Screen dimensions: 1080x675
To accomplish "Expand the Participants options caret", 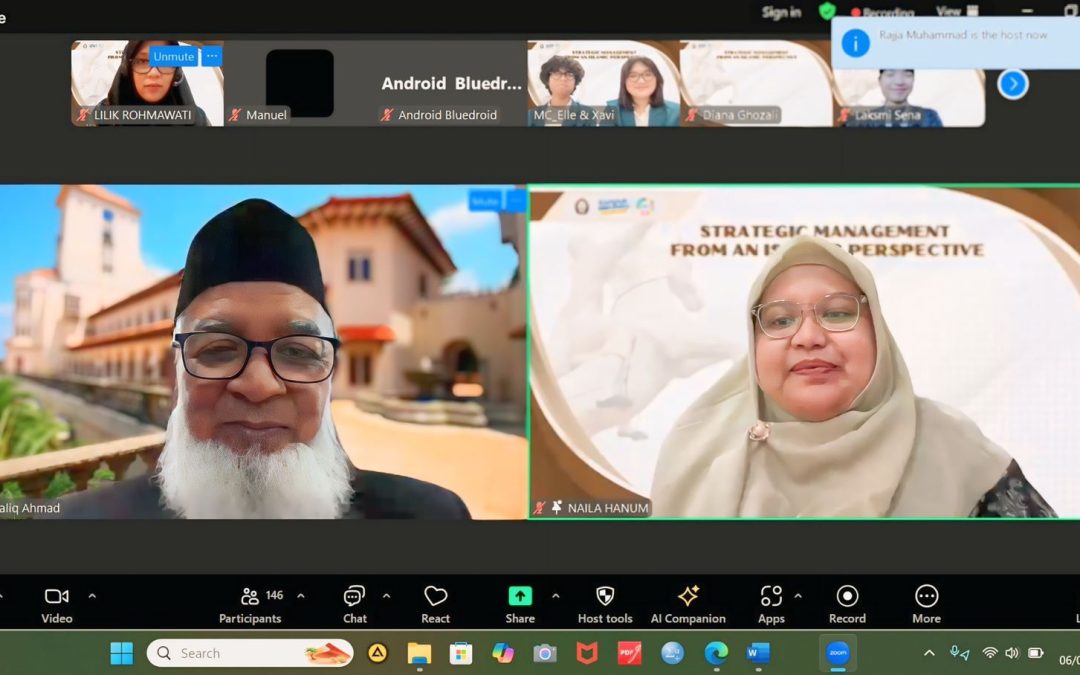I will point(301,596).
